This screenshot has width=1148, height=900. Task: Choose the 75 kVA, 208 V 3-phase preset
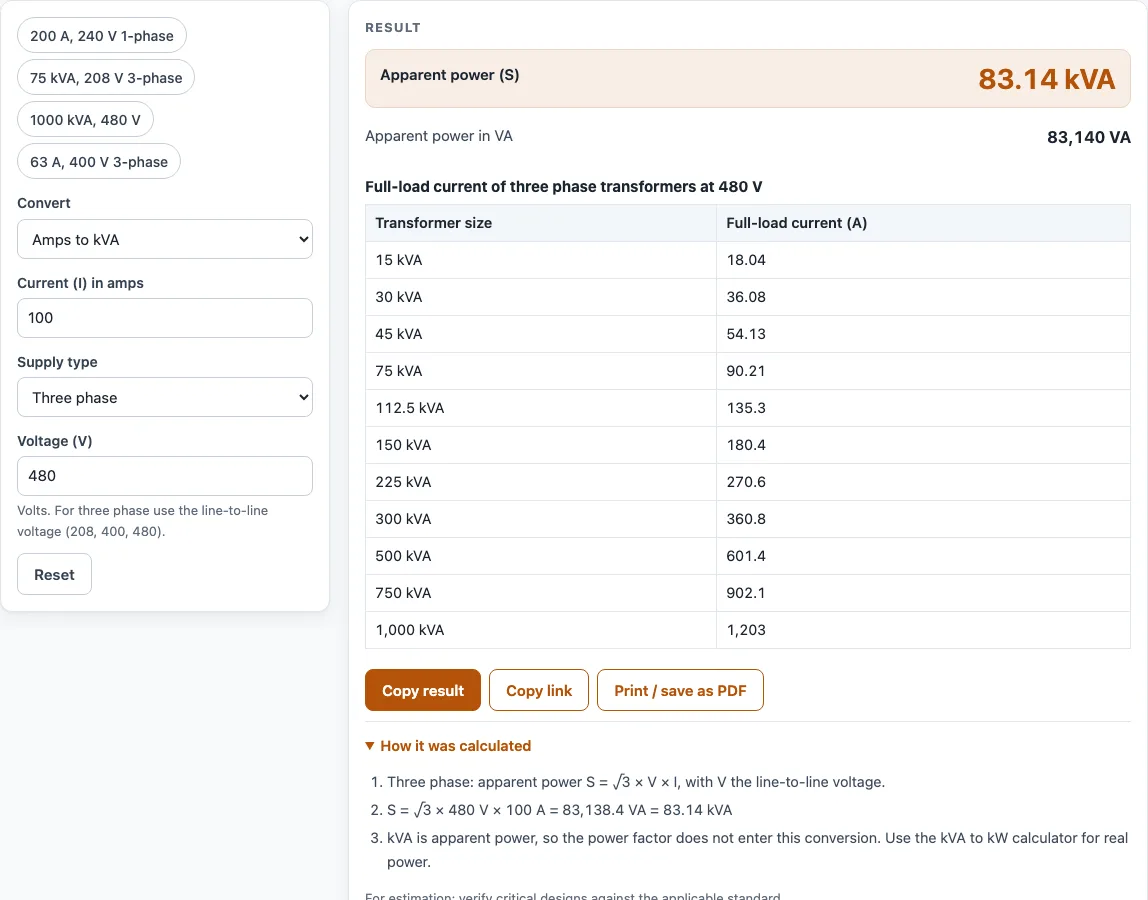pos(106,78)
